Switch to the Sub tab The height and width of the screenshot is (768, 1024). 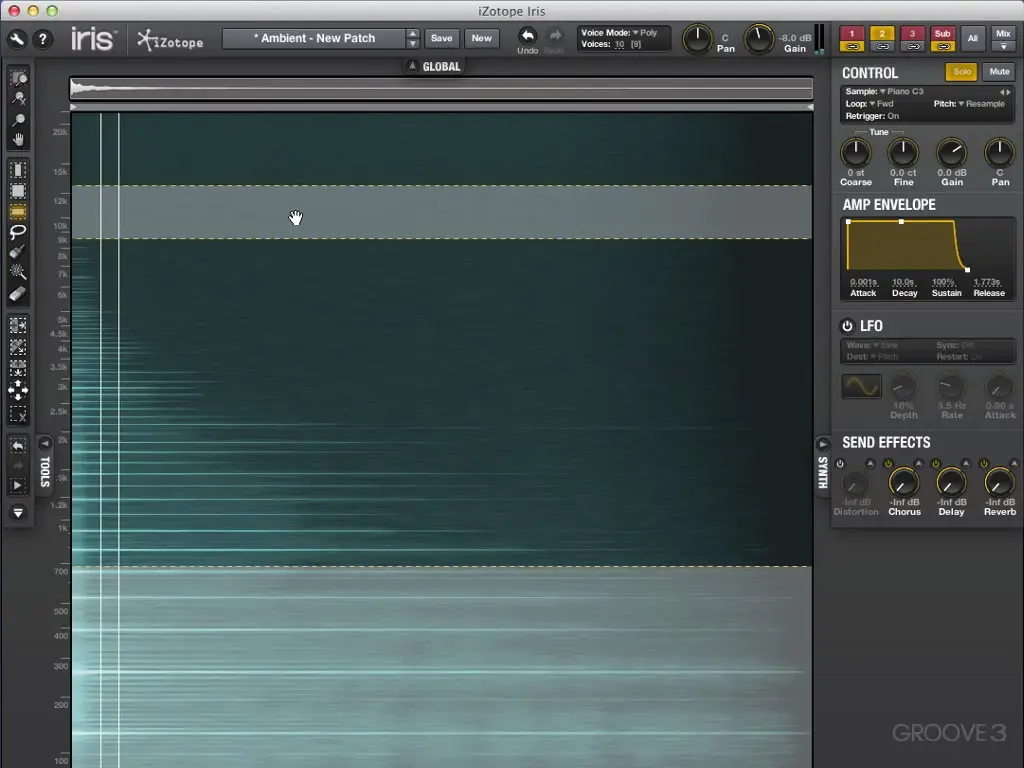tap(943, 34)
